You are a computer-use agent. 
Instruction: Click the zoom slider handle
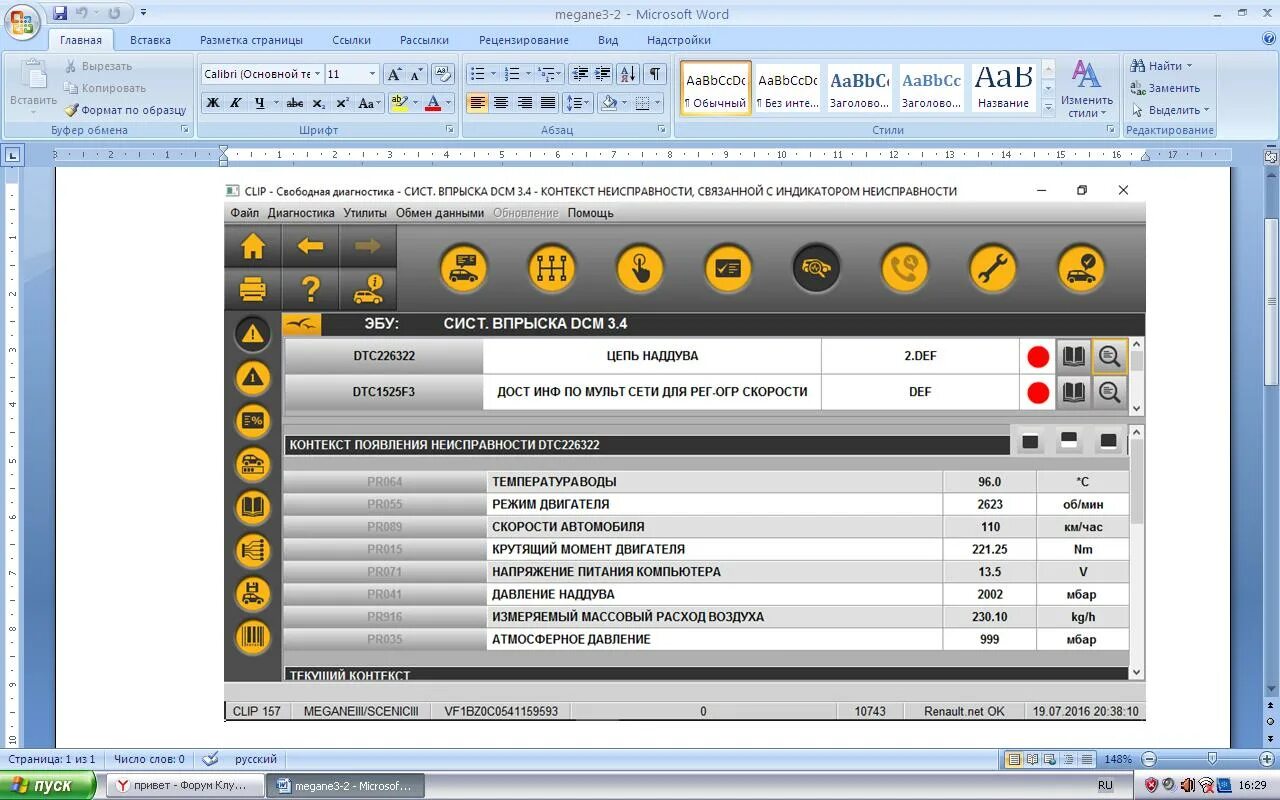point(1212,759)
